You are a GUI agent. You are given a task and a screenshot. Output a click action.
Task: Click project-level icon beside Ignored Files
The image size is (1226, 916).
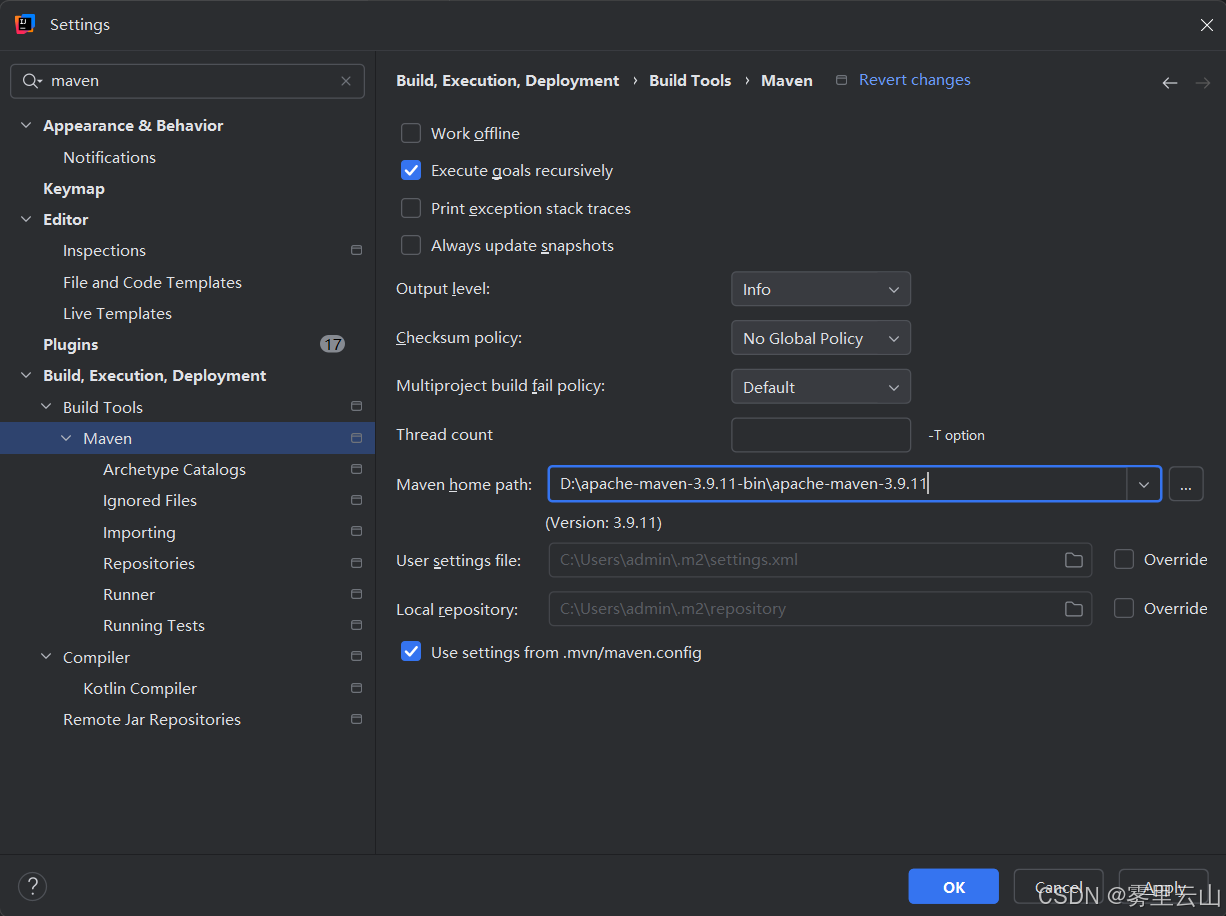tap(356, 500)
